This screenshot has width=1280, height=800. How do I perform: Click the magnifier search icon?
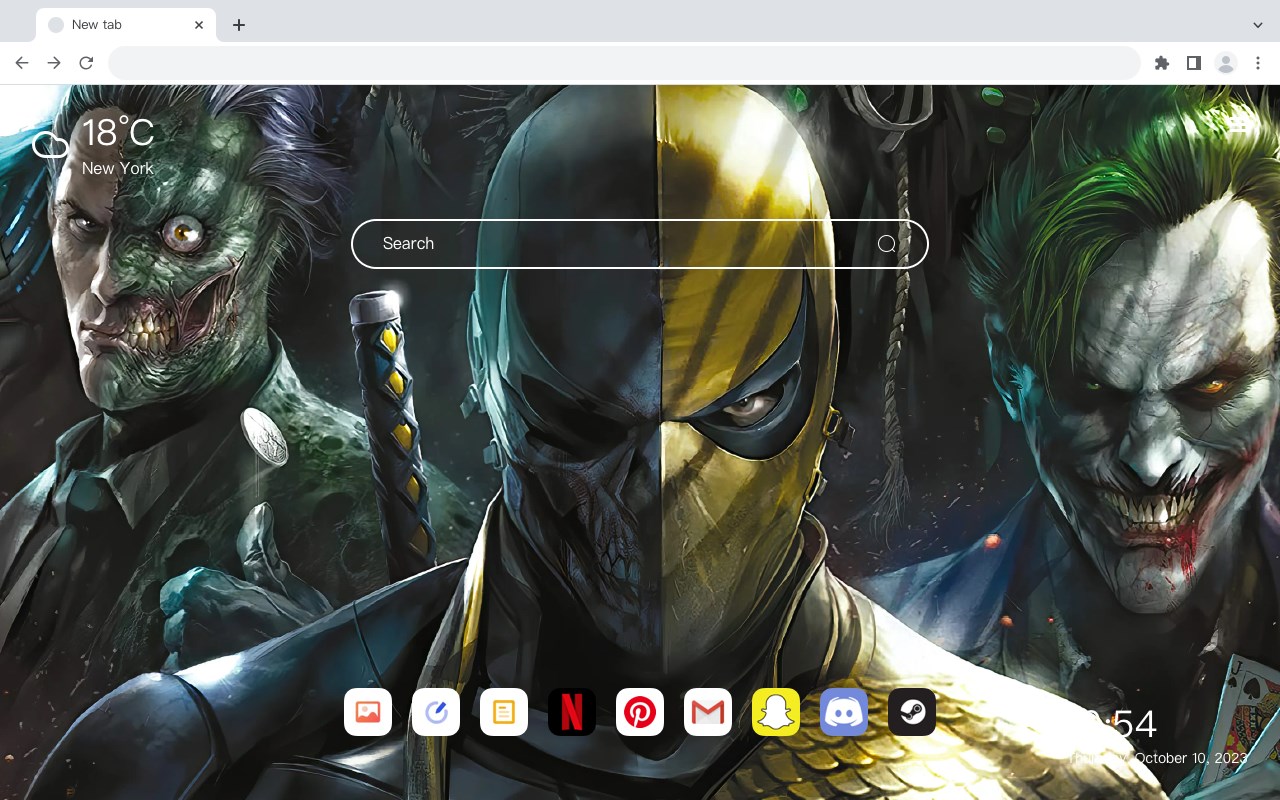(x=887, y=244)
